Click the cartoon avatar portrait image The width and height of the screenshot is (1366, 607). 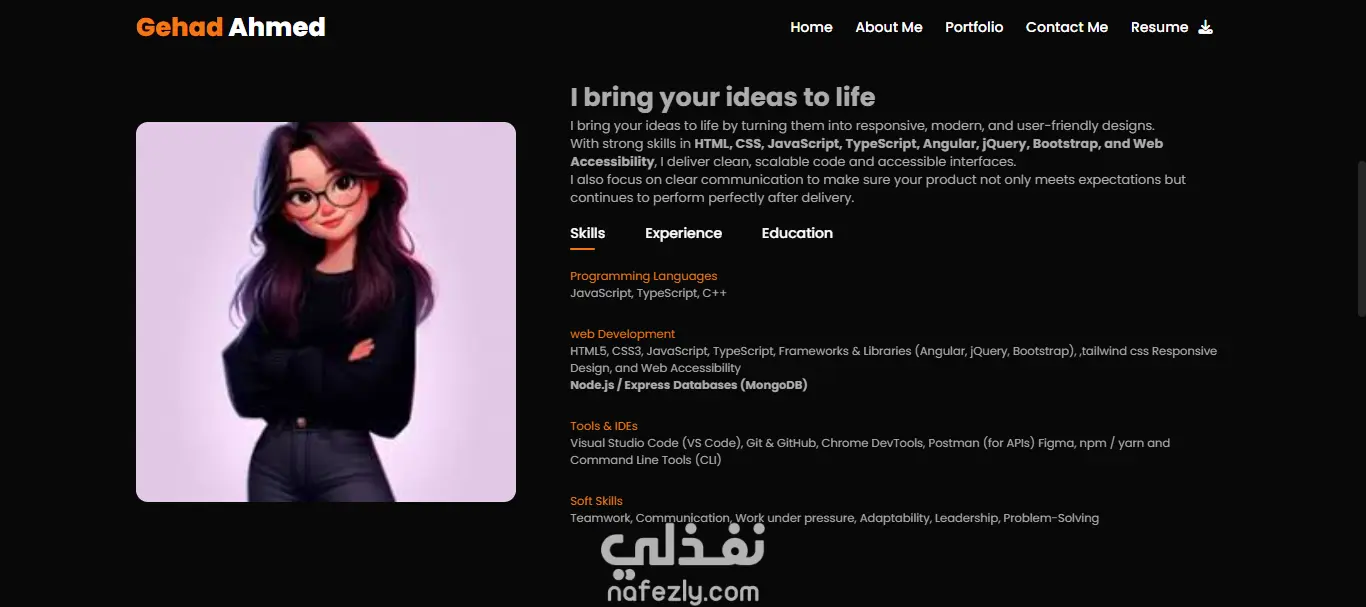coord(326,312)
